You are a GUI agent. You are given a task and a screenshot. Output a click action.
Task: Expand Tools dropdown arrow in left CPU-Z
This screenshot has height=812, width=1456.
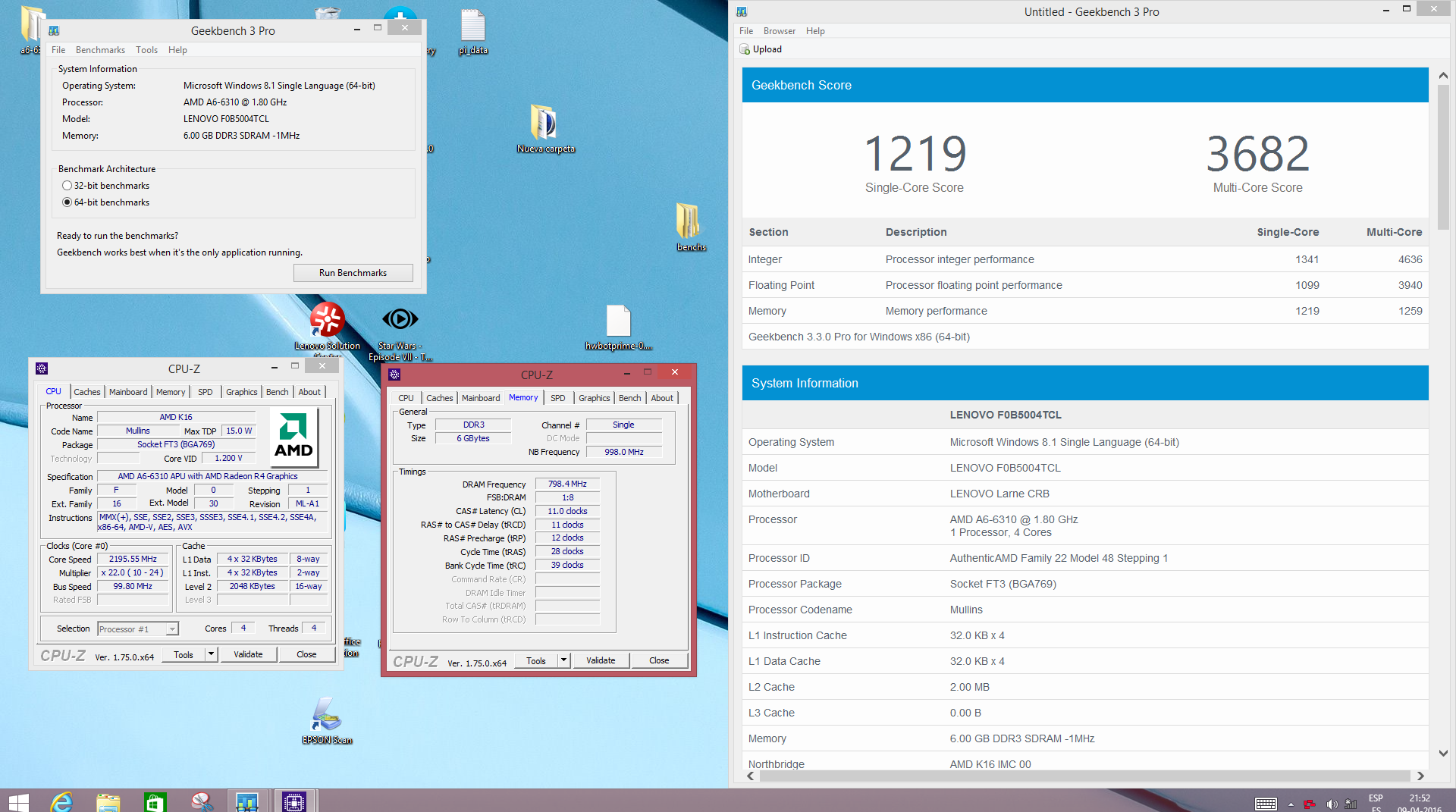point(211,654)
